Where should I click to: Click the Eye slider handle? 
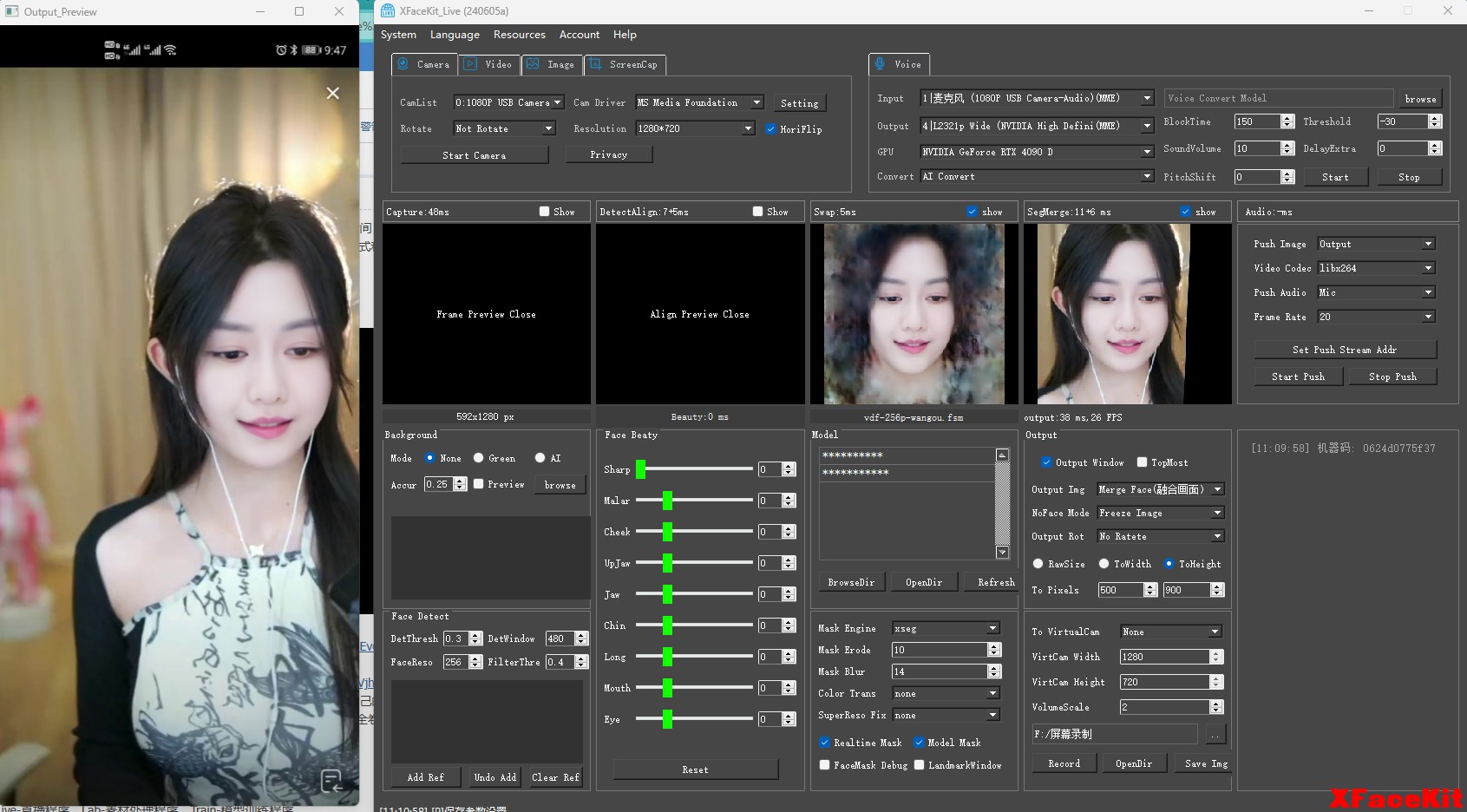tap(667, 719)
